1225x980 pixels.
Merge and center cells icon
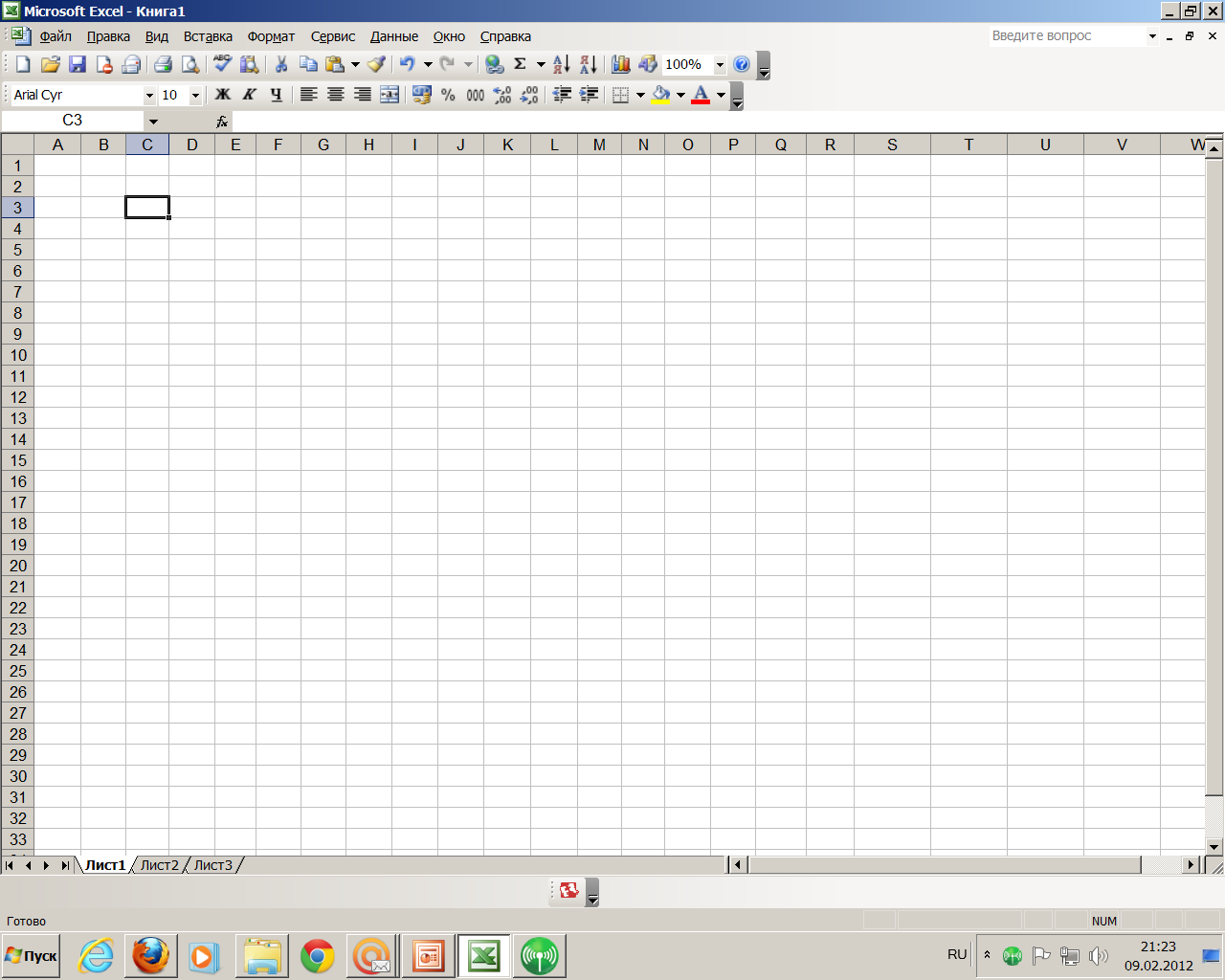click(x=390, y=95)
